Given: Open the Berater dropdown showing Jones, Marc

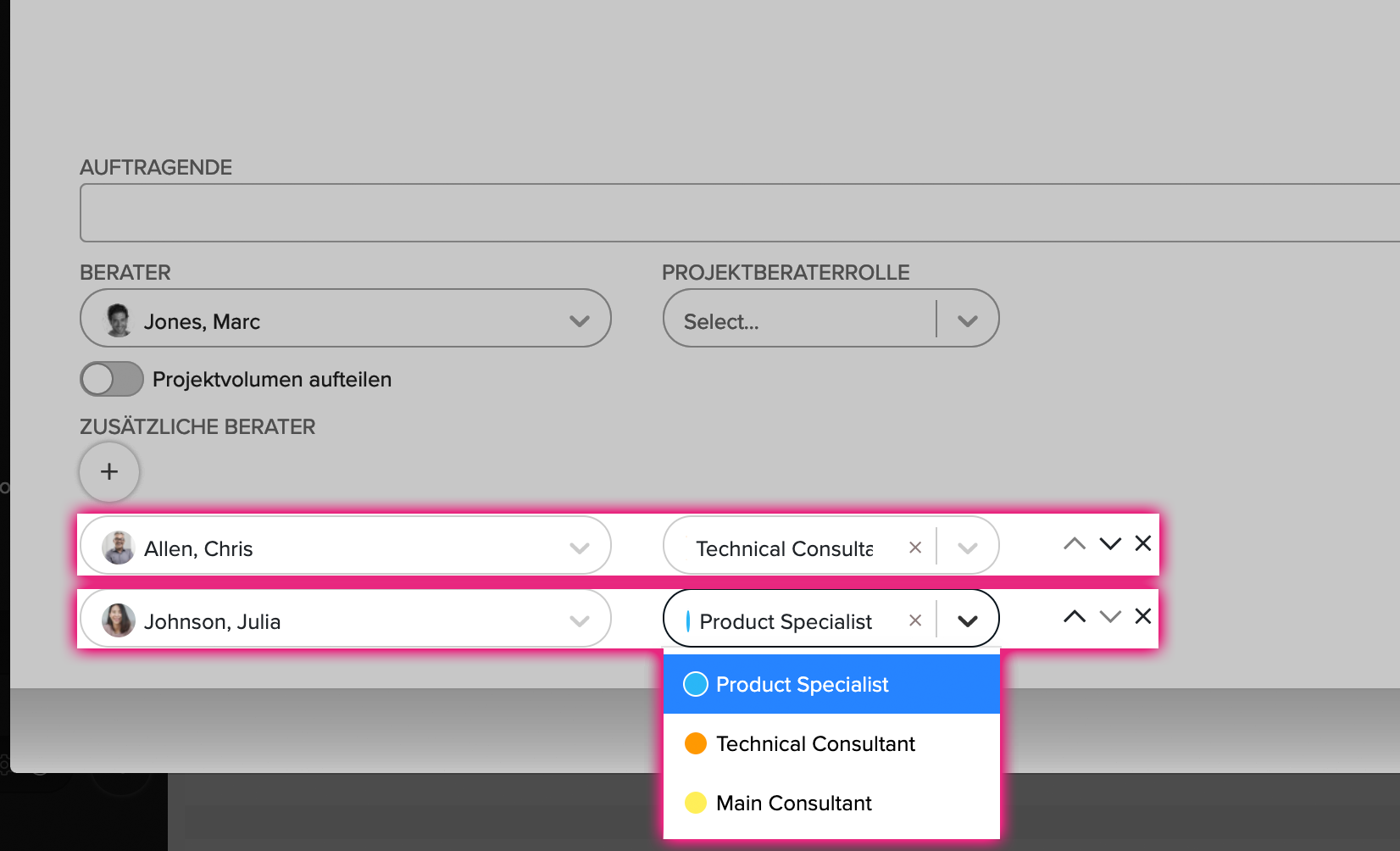Looking at the screenshot, I should (x=346, y=318).
